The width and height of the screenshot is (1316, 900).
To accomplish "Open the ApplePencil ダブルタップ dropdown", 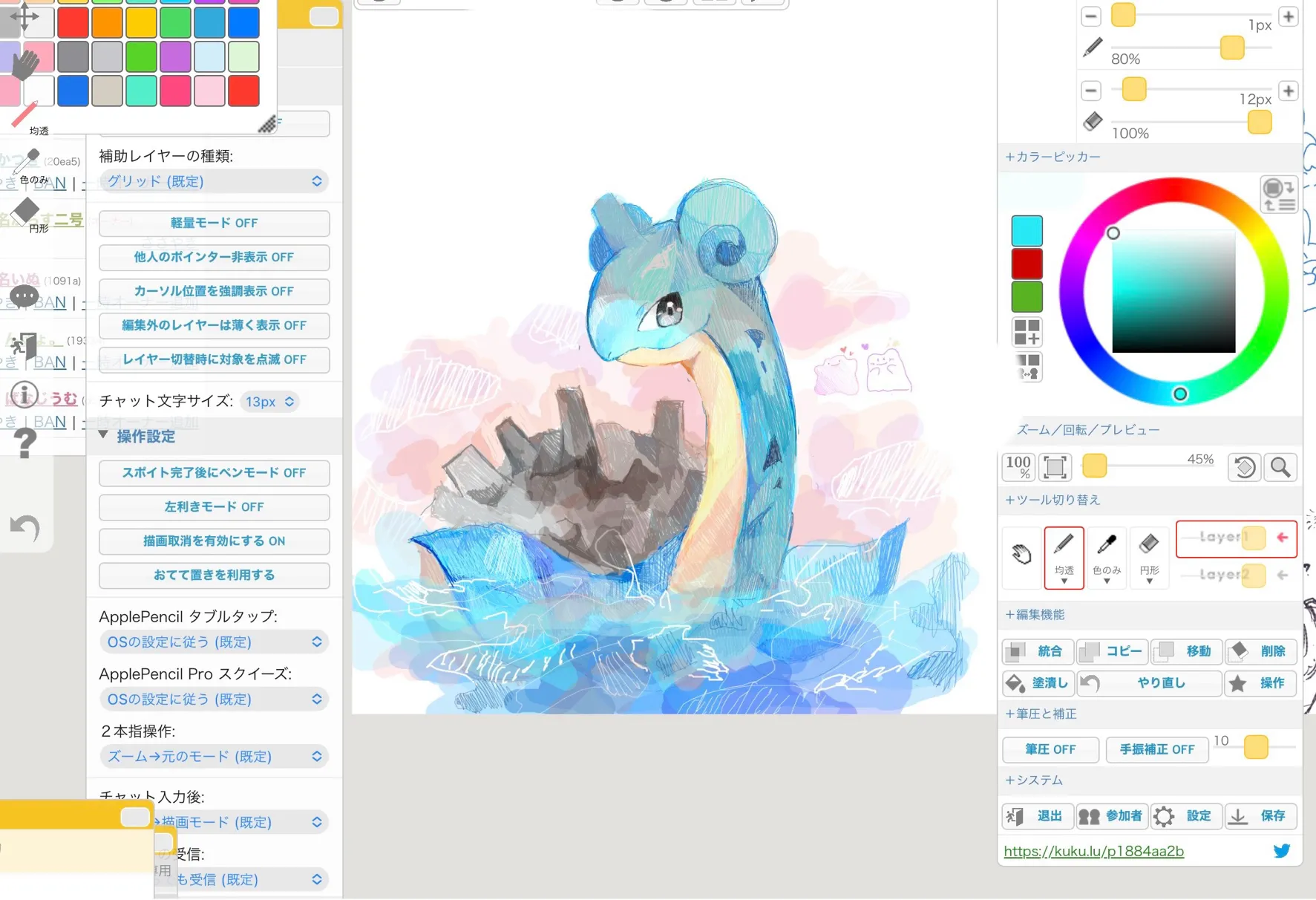I will point(214,642).
